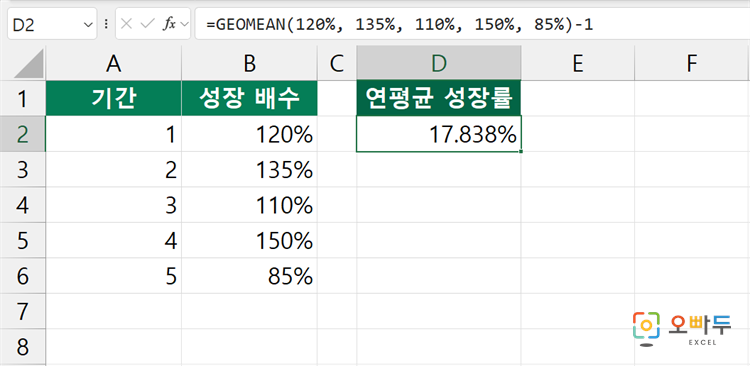Click the 기간 header cell
This screenshot has width=750, height=366.
(x=113, y=99)
